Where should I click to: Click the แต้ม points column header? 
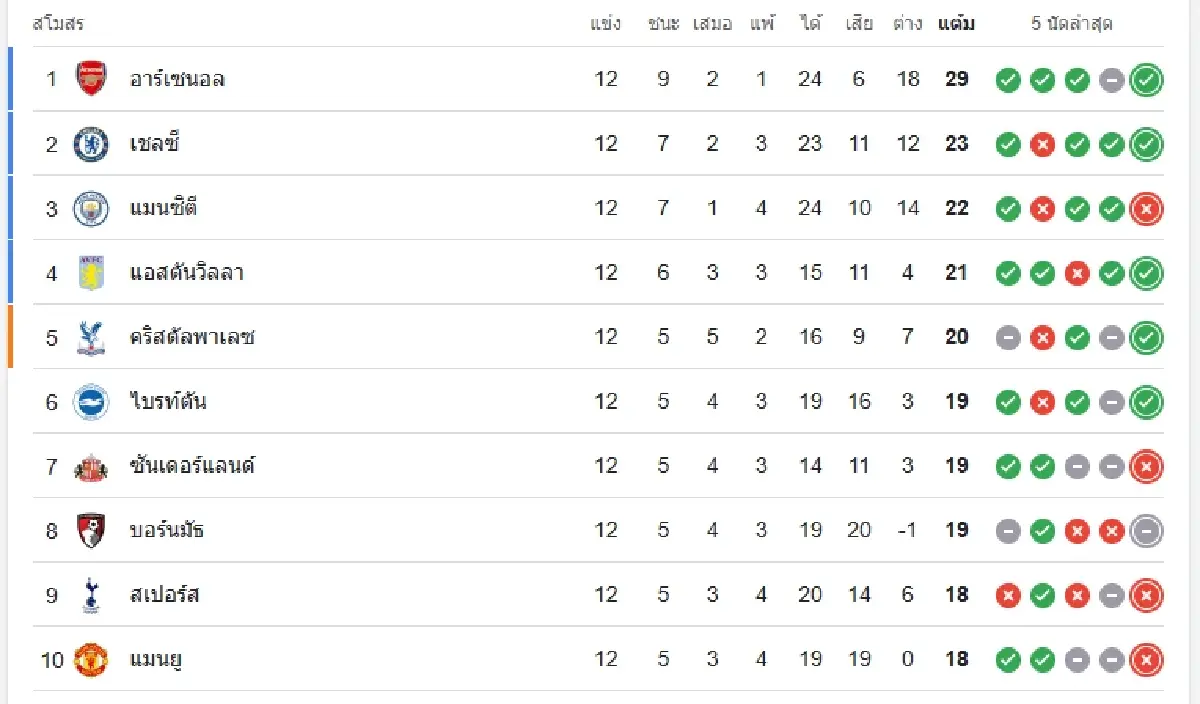tap(956, 24)
